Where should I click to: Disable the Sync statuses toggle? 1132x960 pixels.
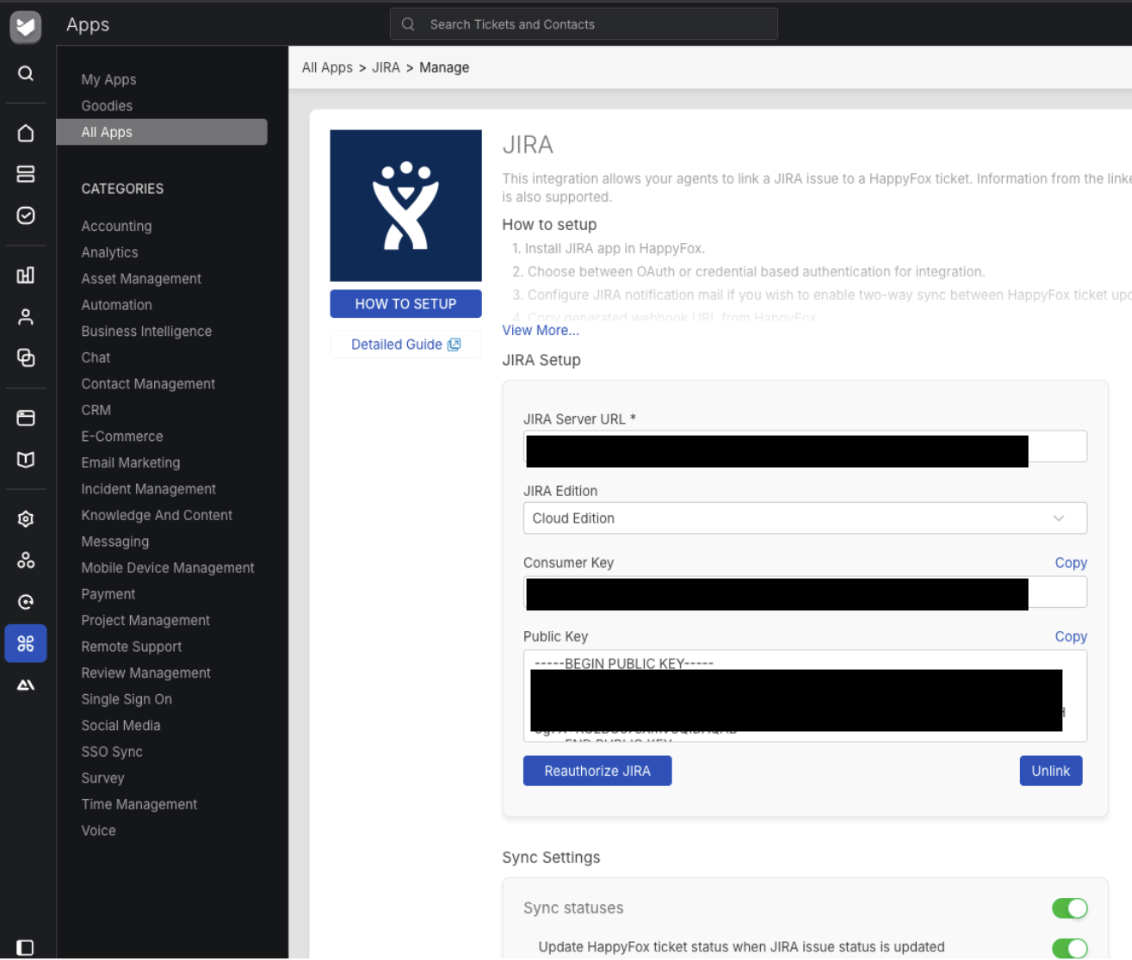[x=1069, y=908]
